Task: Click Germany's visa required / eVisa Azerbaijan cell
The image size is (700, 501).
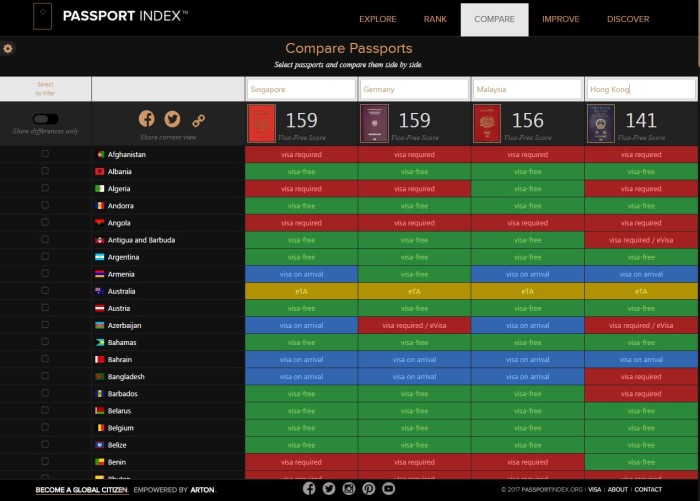Action: coord(414,326)
